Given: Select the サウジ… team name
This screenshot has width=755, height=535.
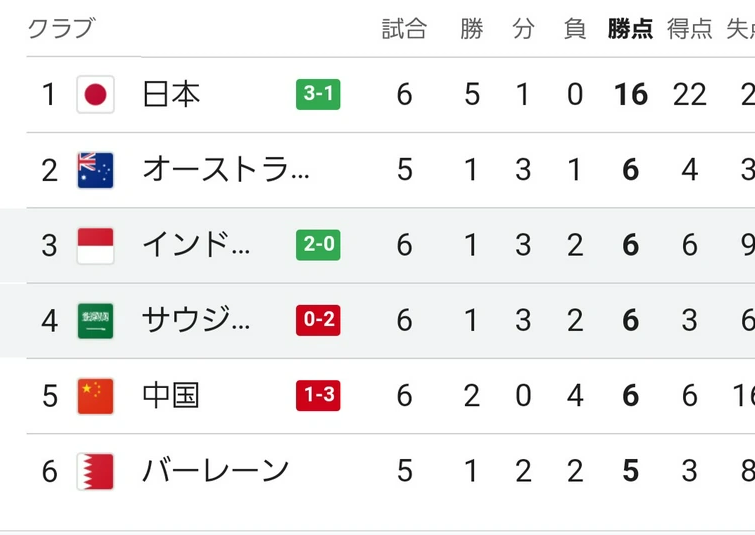Looking at the screenshot, I should coord(196,321).
